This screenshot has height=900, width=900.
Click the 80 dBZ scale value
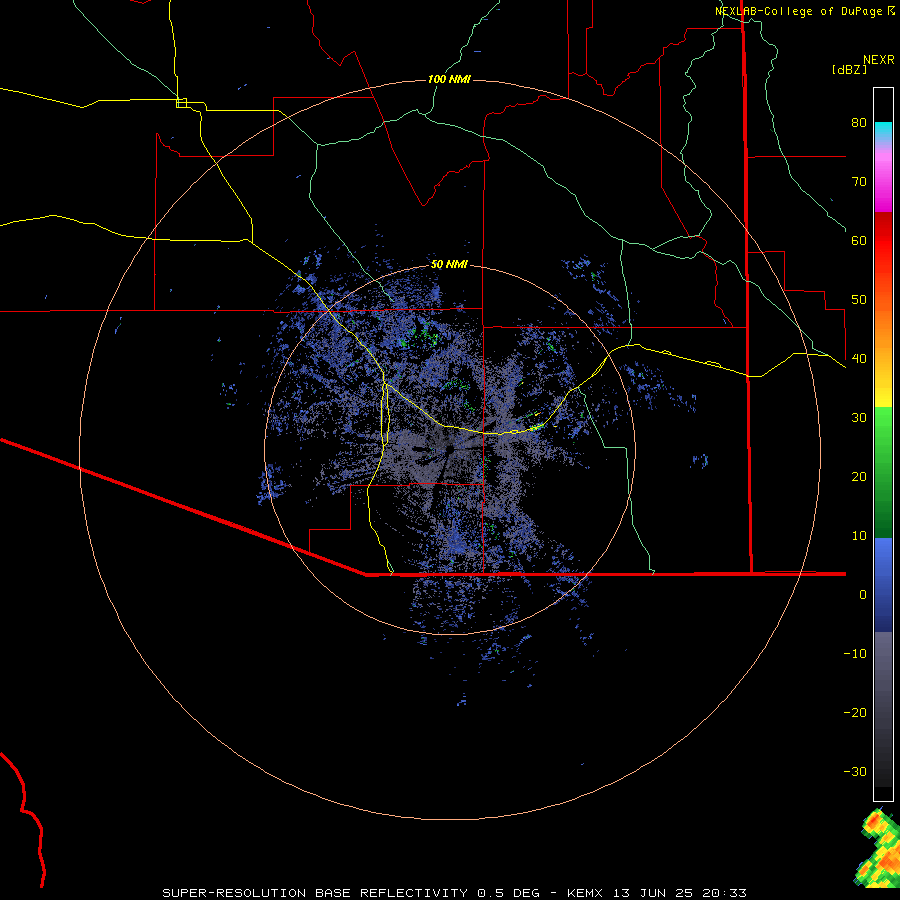click(859, 122)
